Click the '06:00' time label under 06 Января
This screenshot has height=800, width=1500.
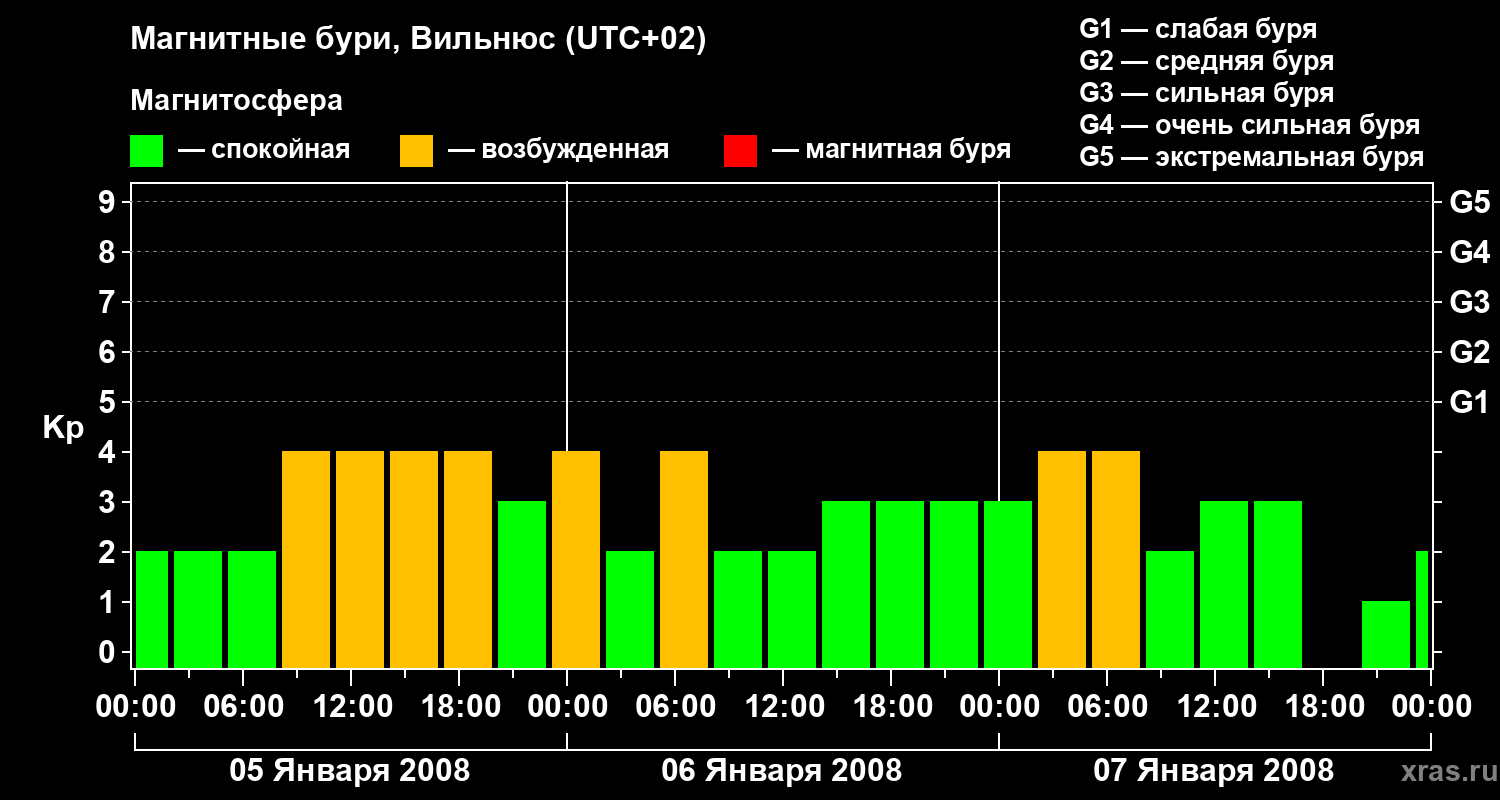tap(675, 707)
